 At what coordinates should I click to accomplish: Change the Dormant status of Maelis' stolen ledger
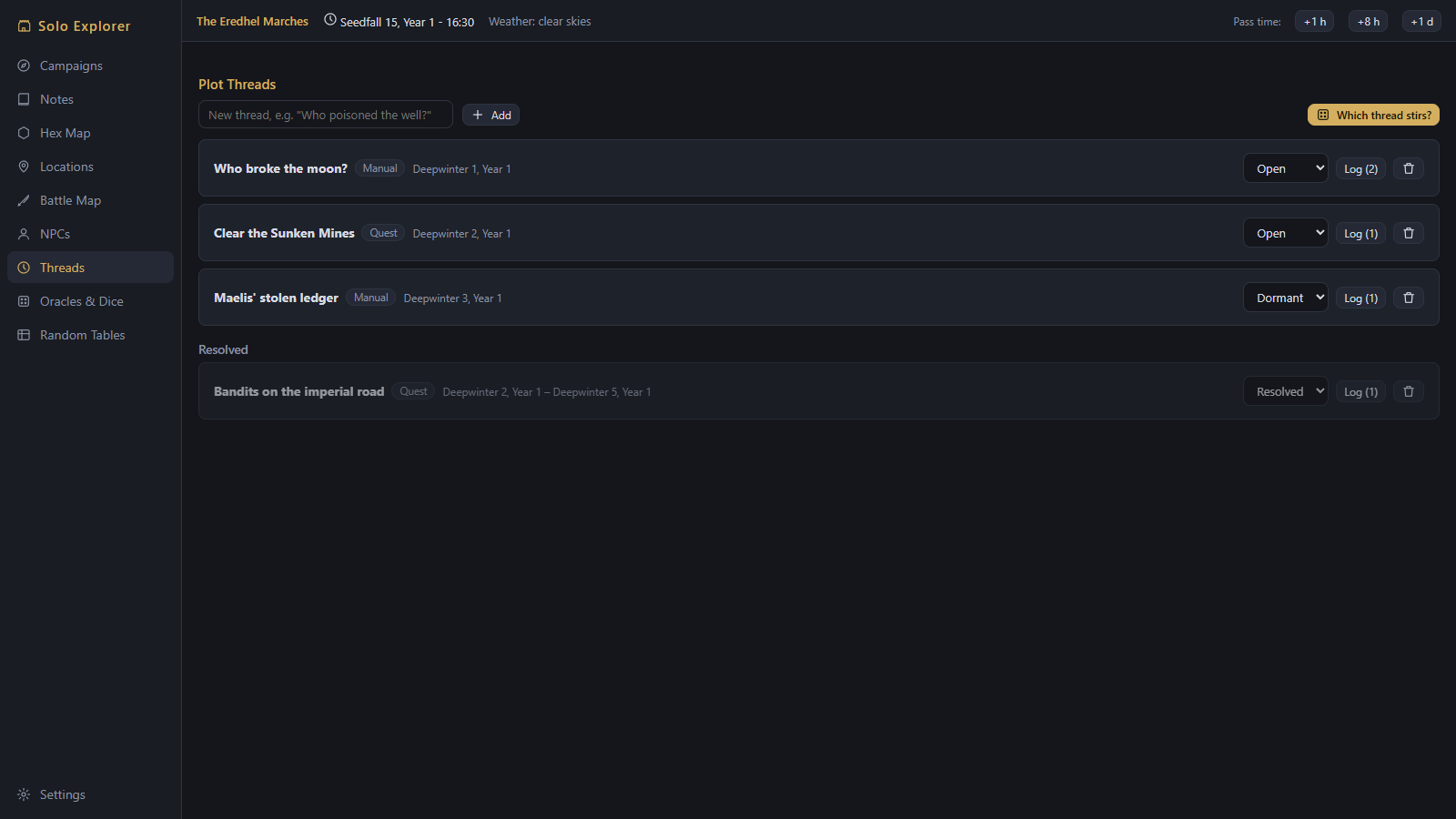pyautogui.click(x=1286, y=298)
